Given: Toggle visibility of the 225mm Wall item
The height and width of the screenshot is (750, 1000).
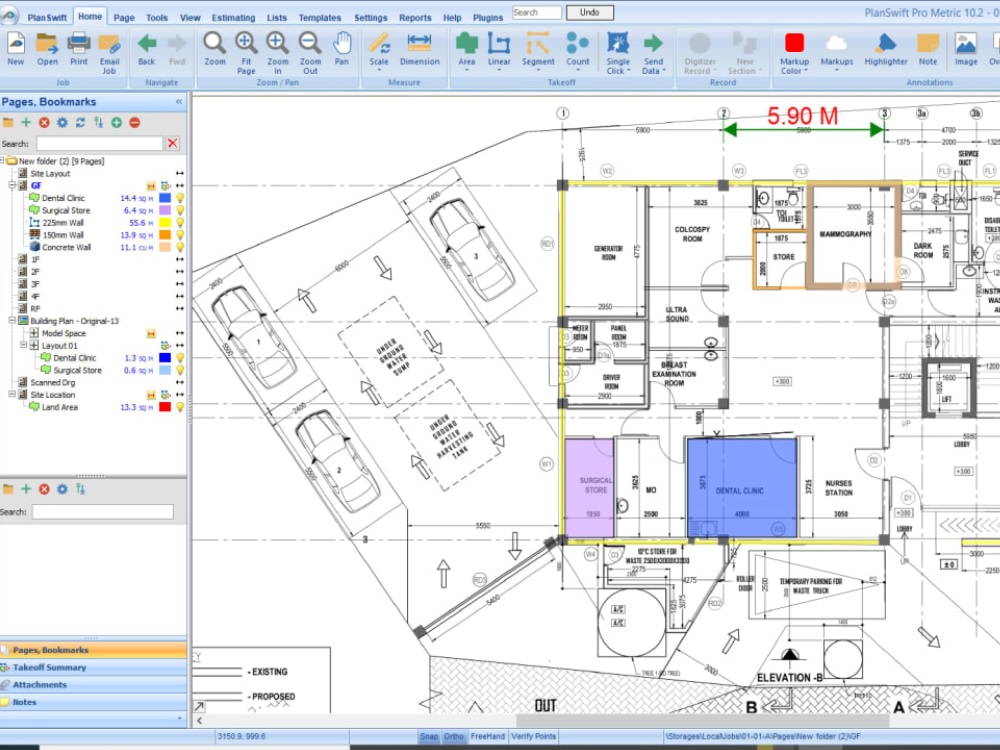Looking at the screenshot, I should pyautogui.click(x=180, y=222).
